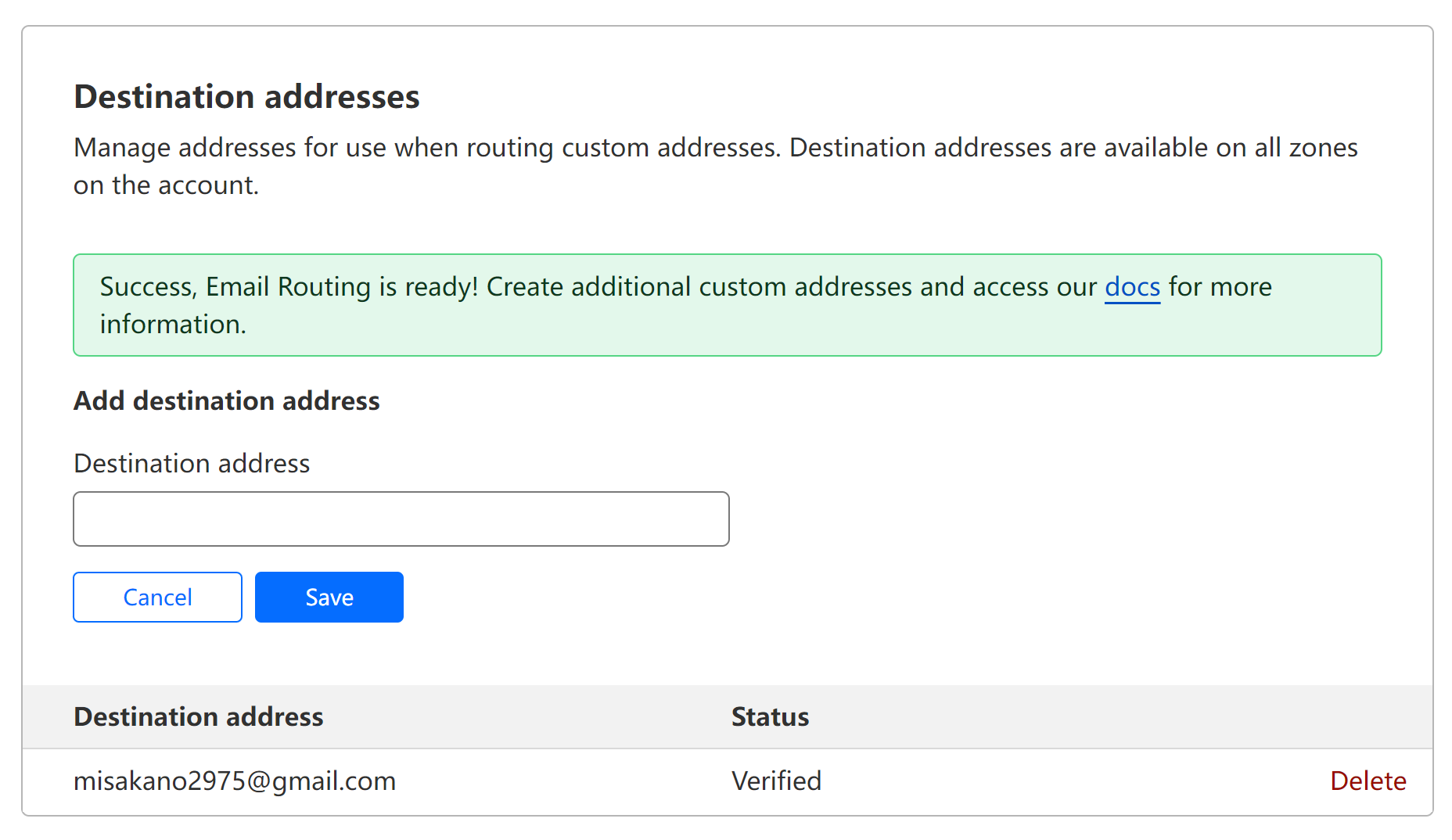Image resolution: width=1452 pixels, height=840 pixels.
Task: Click the Destination address label above input
Action: [192, 463]
